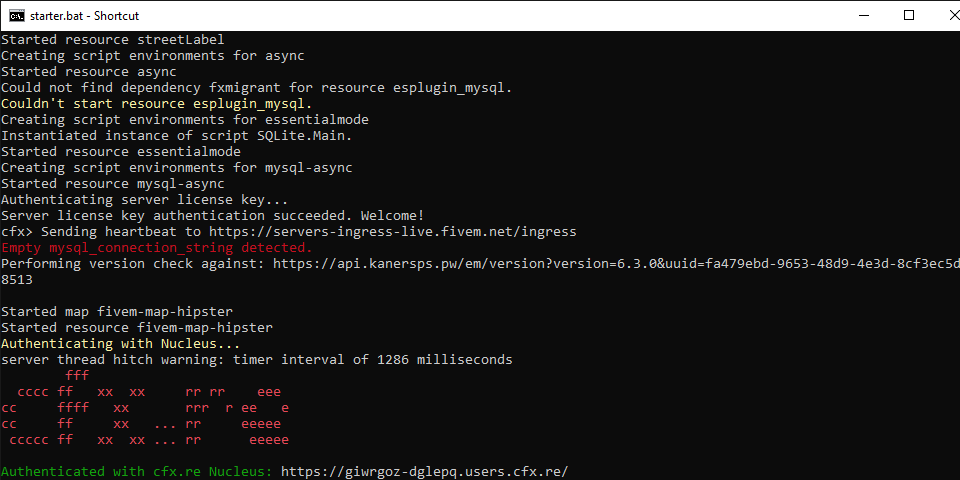Image resolution: width=960 pixels, height=480 pixels.
Task: Click the green Authenticated with cfx.re Nucleus text
Action: (x=137, y=471)
